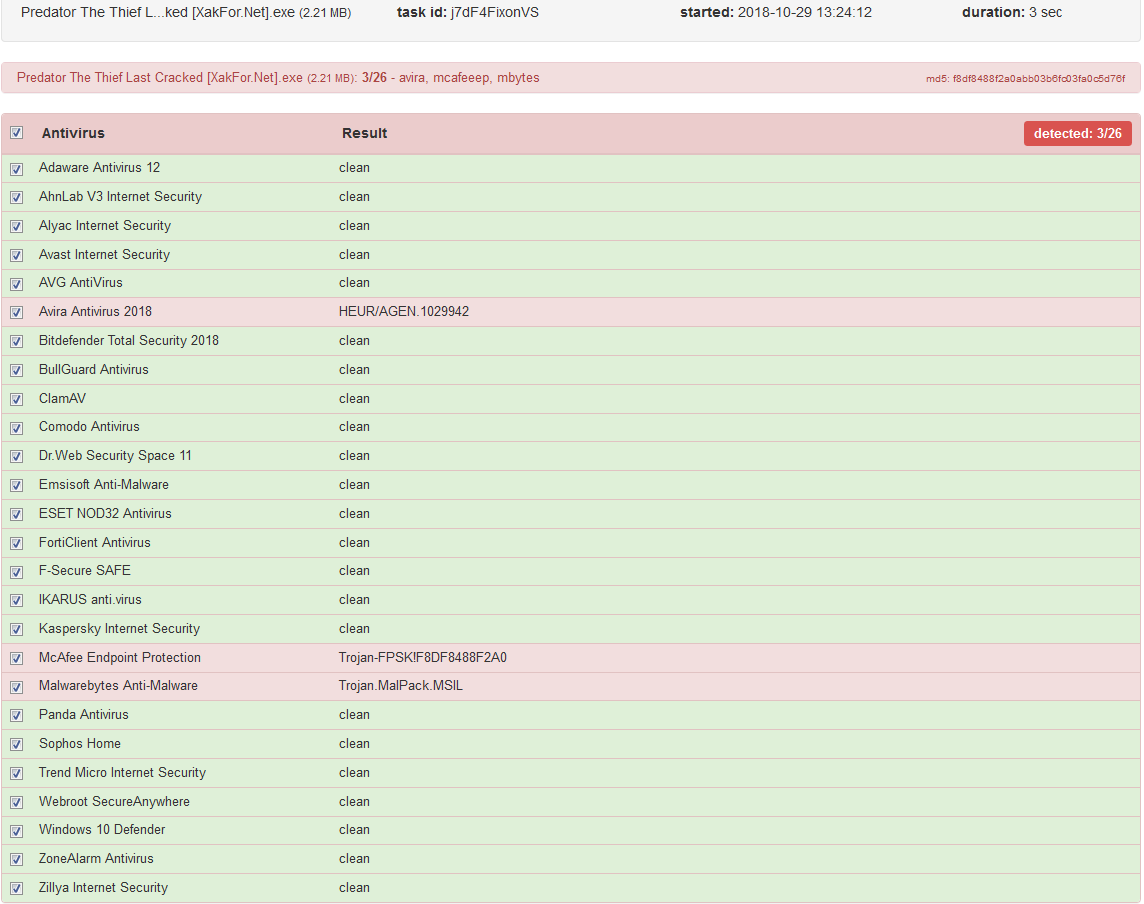
Task: Click 'clean' result for Zillya Internet Security
Action: [x=354, y=888]
